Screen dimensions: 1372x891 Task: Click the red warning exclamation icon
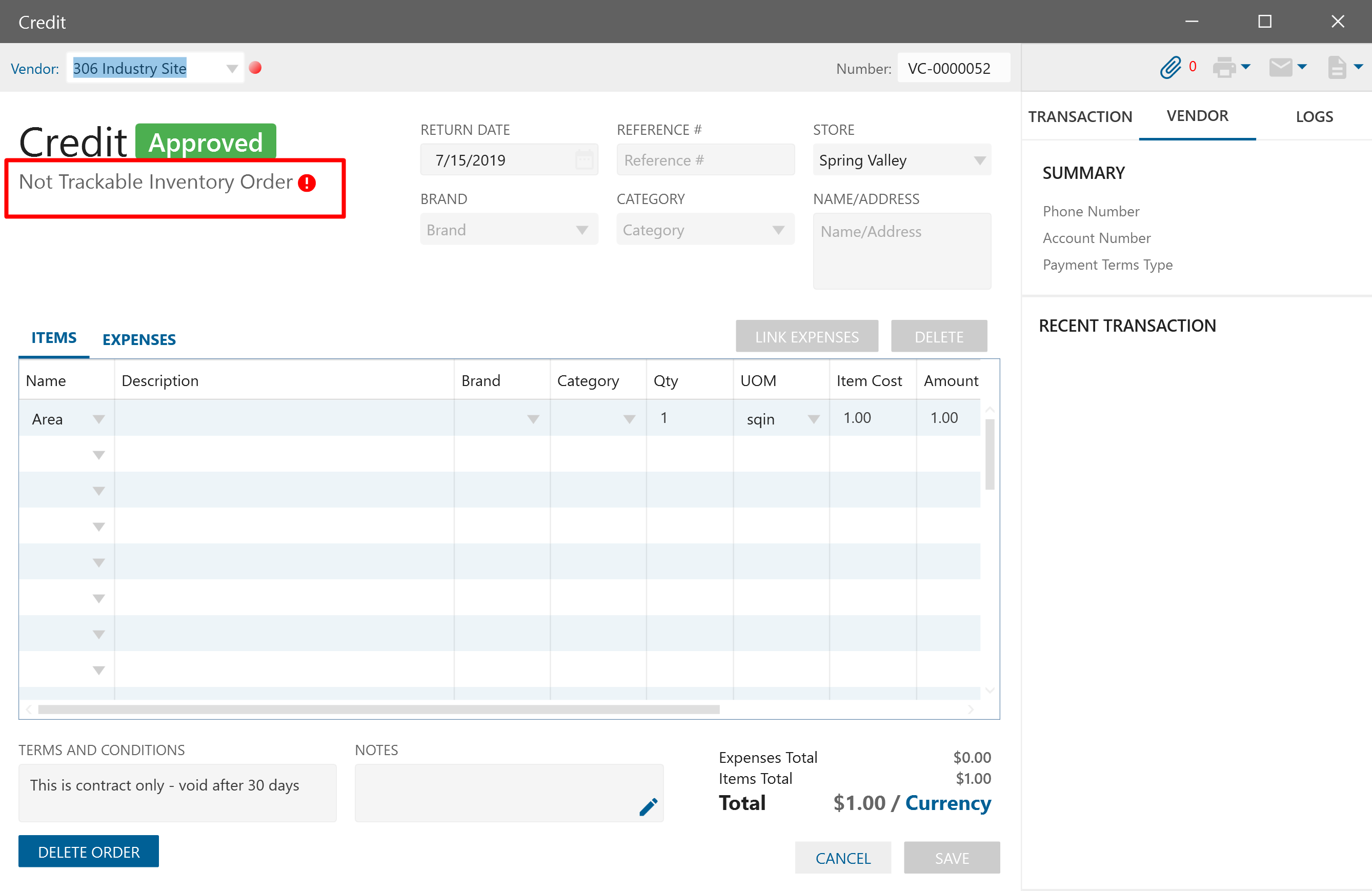307,183
